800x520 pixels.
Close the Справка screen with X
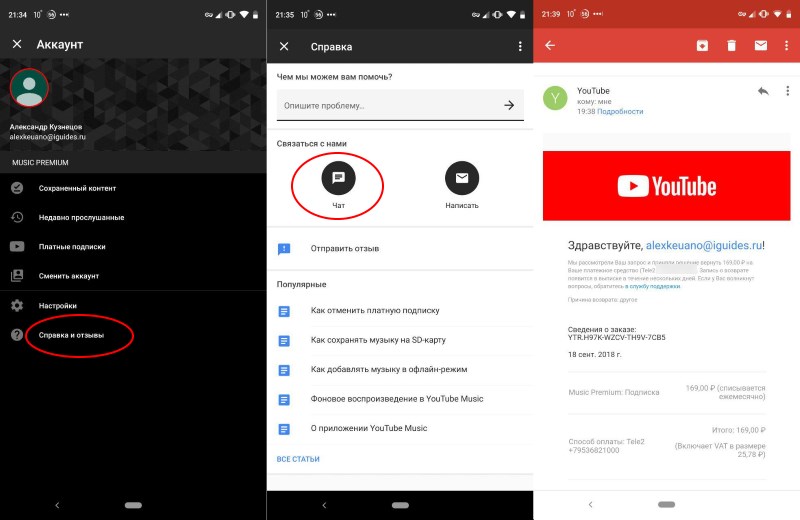click(x=284, y=46)
